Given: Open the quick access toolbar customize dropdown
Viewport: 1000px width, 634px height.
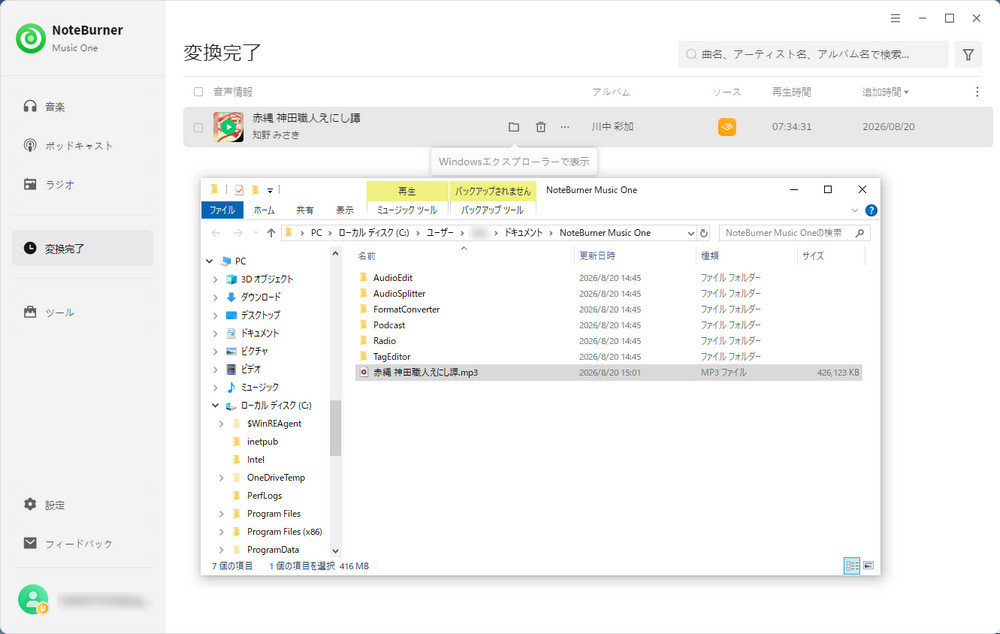Looking at the screenshot, I should (x=270, y=190).
